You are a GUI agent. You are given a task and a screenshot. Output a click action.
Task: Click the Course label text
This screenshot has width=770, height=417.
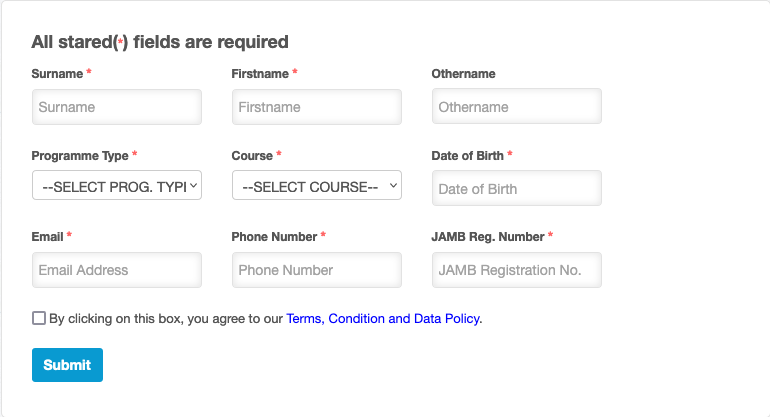(x=252, y=156)
